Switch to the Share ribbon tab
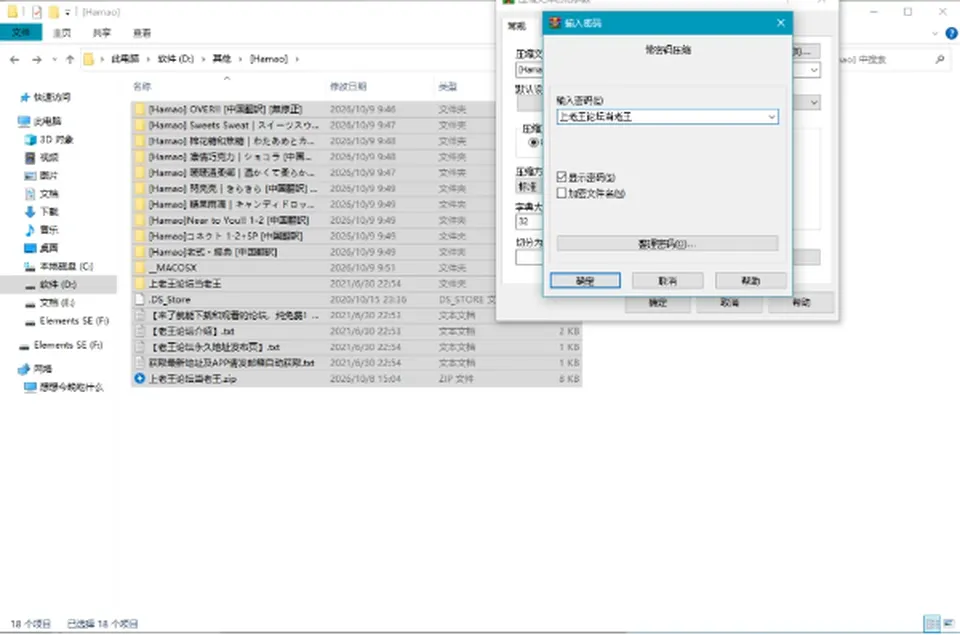This screenshot has height=635, width=960. pyautogui.click(x=102, y=33)
